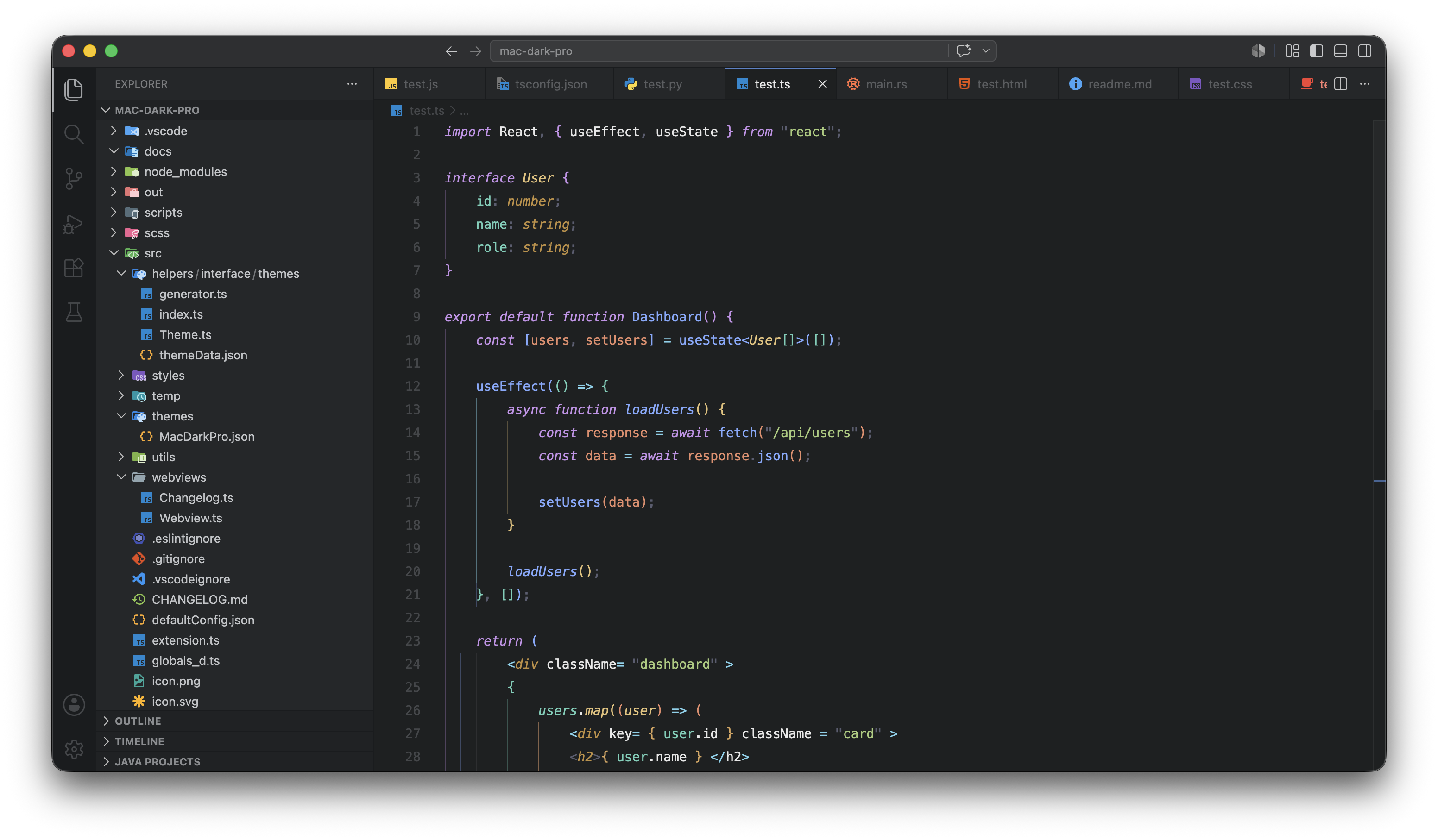
Task: Open generator.ts in the explorer
Action: click(235, 294)
